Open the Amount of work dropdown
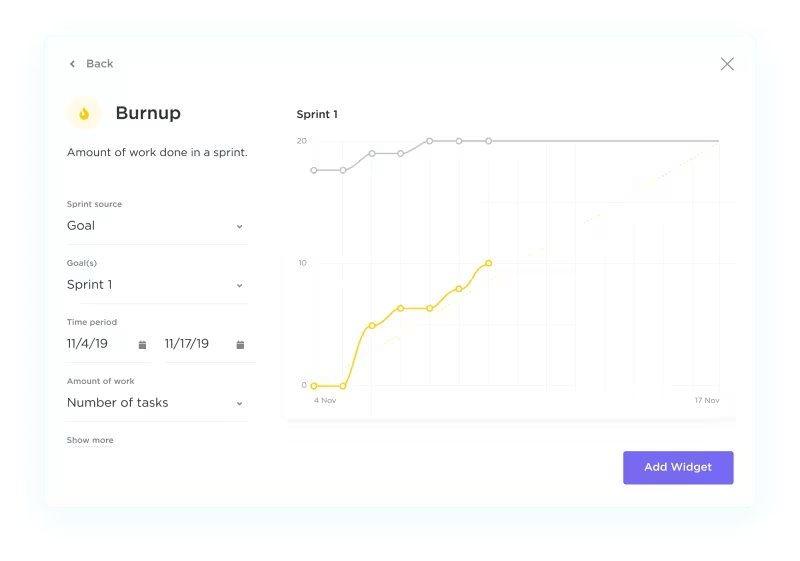Image resolution: width=800 pixels, height=561 pixels. (156, 403)
